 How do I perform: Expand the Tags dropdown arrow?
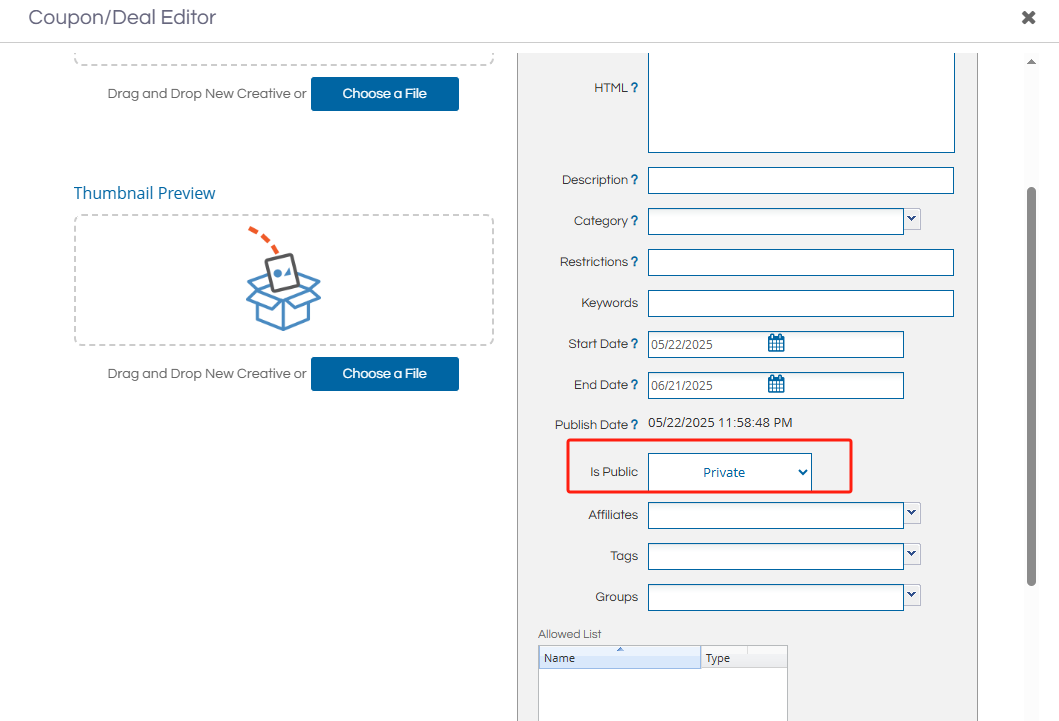coord(912,554)
